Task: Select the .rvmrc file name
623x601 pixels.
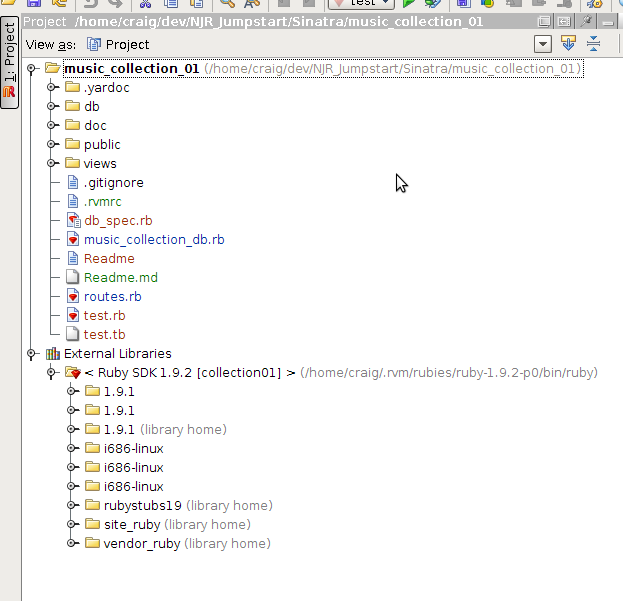Action: click(x=103, y=202)
